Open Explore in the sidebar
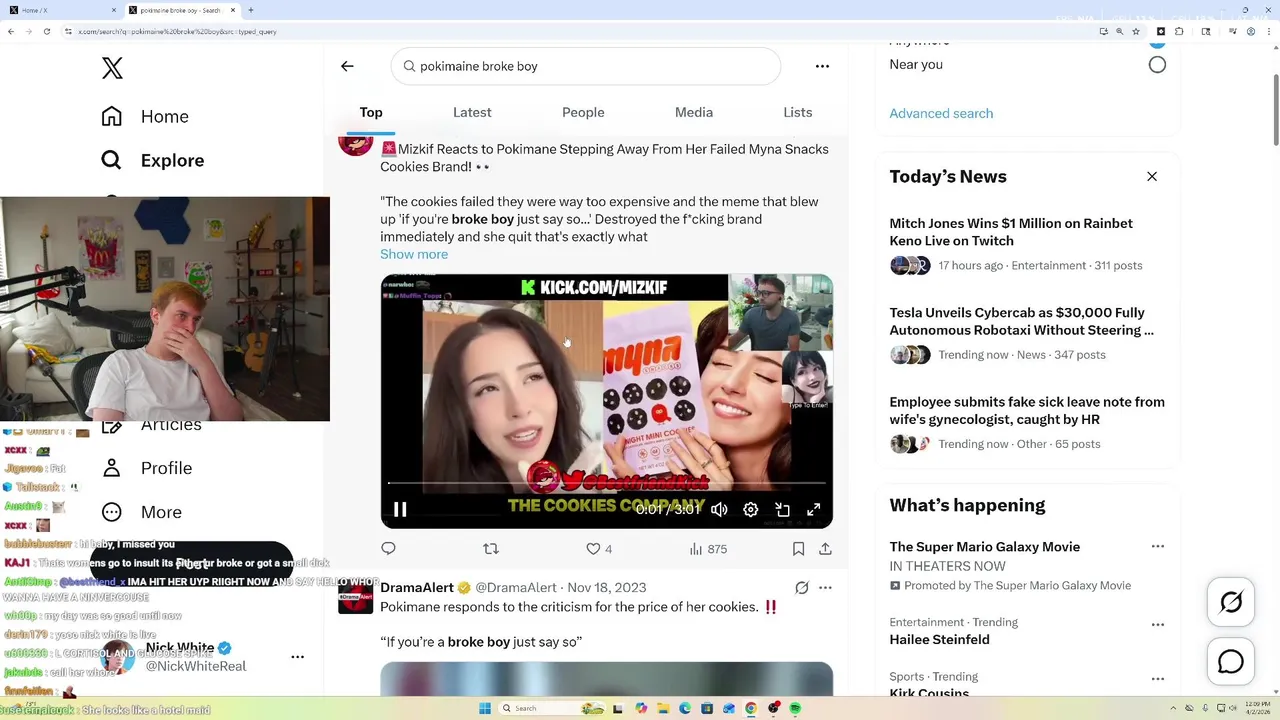Viewport: 1280px width, 720px height. tap(152, 160)
